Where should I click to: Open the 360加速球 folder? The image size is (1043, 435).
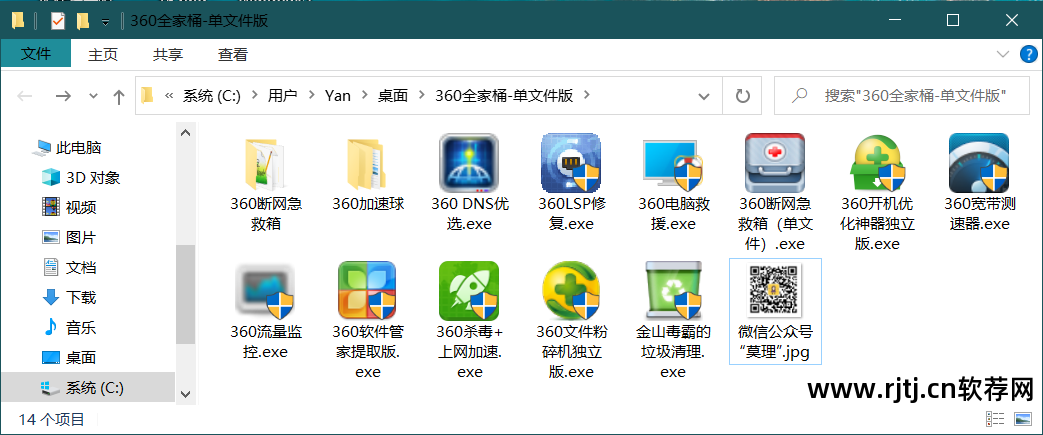click(367, 163)
